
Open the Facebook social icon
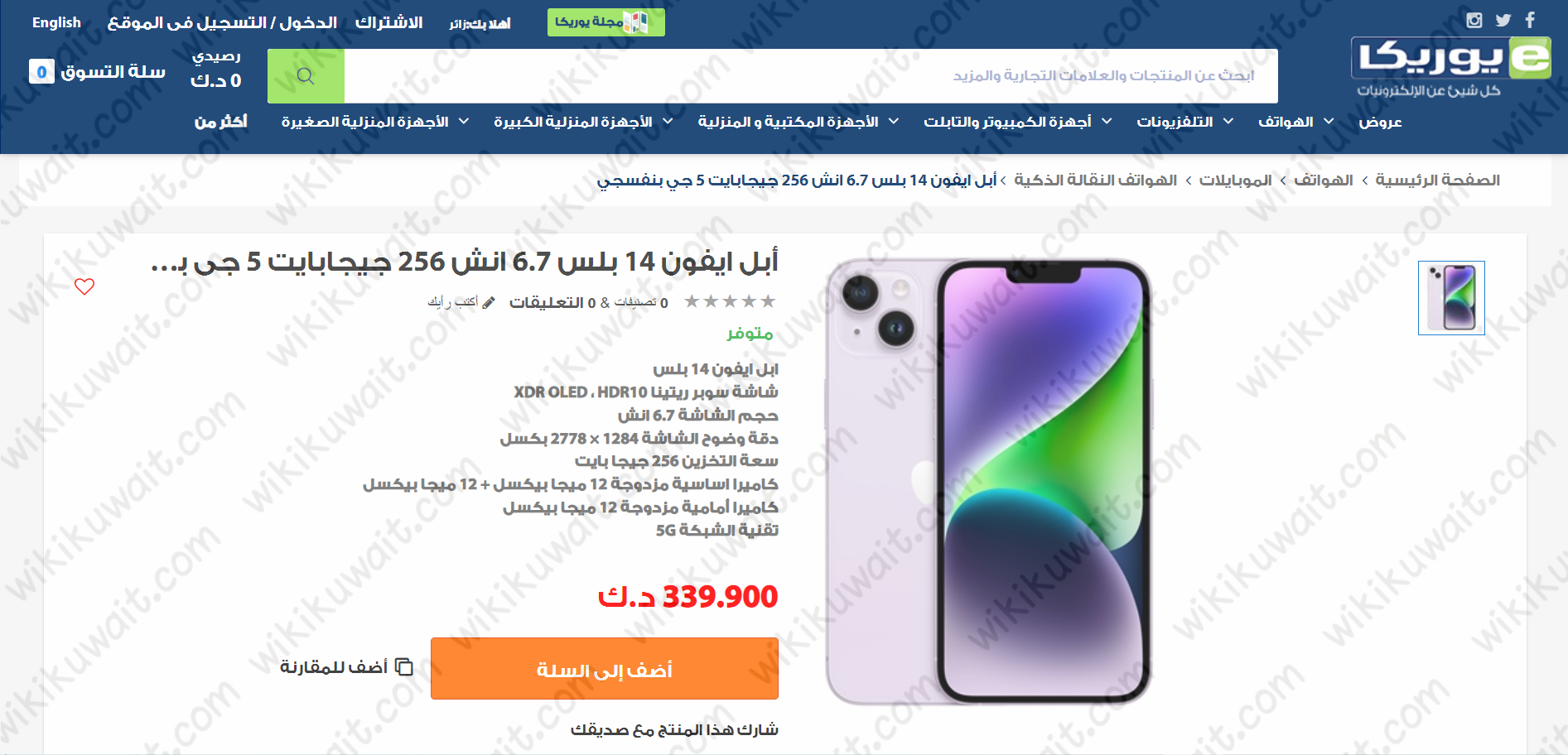click(x=1530, y=20)
